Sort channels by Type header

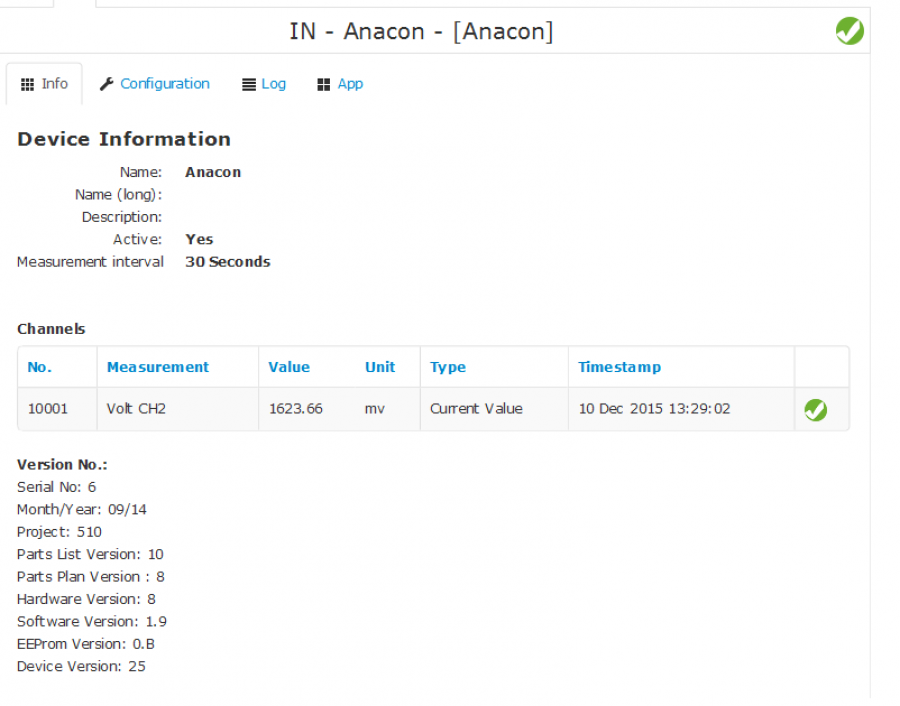[x=448, y=367]
